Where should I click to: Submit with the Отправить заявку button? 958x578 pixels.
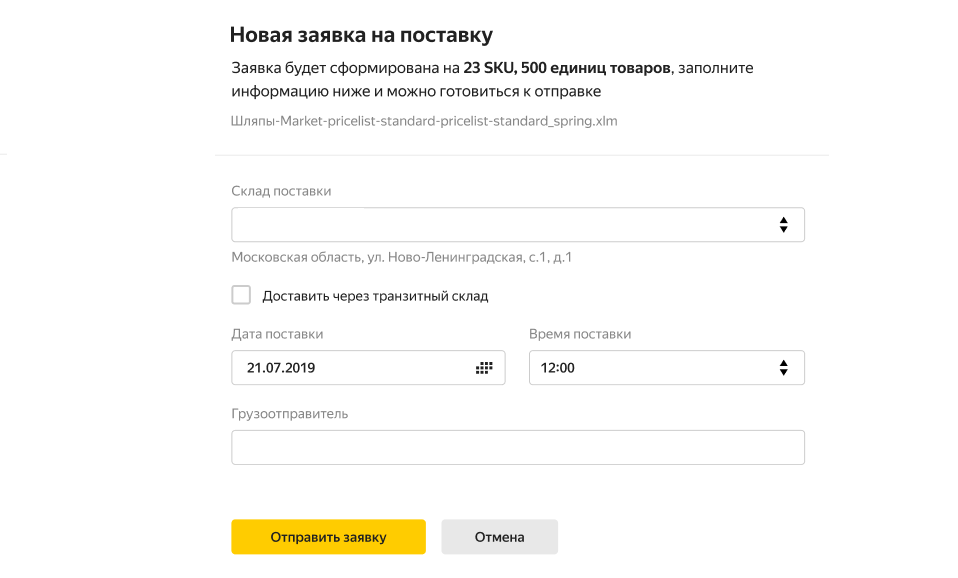(x=328, y=537)
